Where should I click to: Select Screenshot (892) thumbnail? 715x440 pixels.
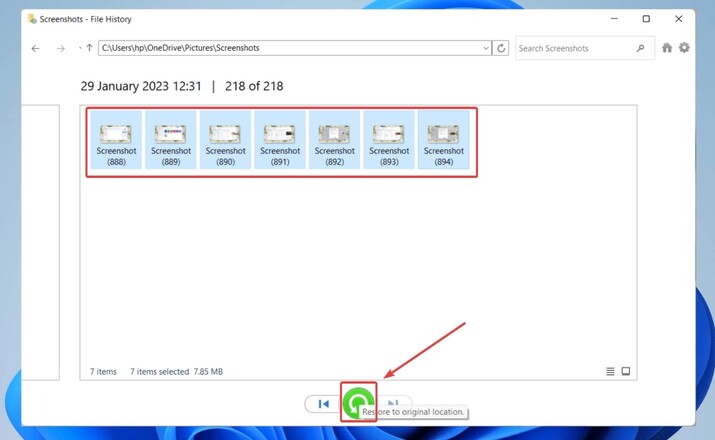334,140
